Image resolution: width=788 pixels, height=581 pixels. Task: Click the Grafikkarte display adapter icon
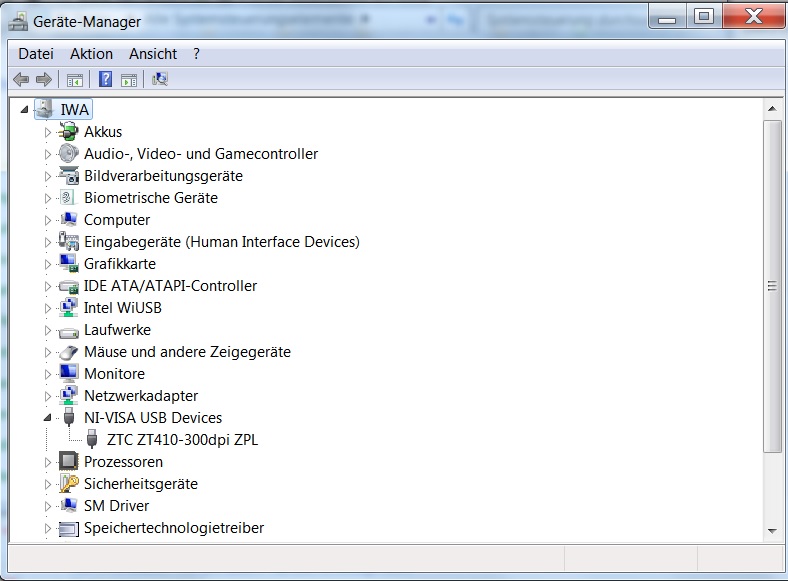(x=68, y=263)
